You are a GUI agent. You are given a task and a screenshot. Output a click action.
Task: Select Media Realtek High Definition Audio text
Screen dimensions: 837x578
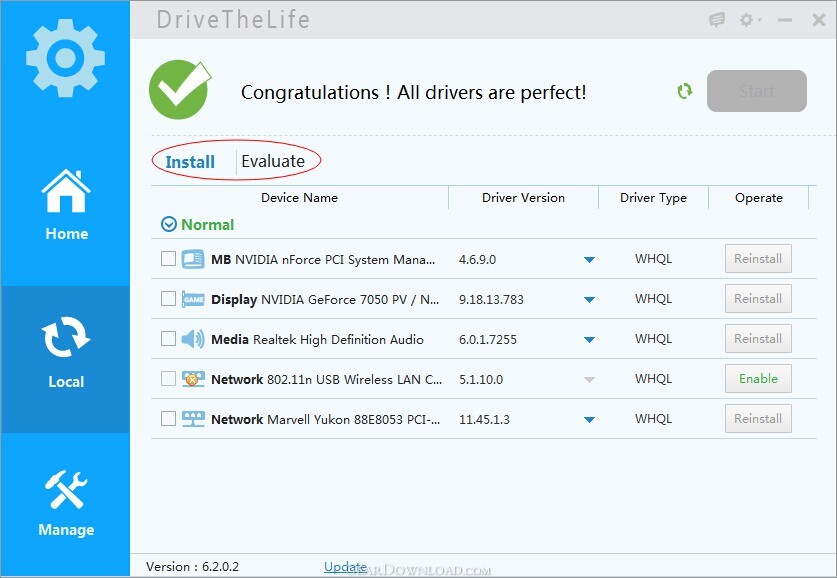pos(317,340)
